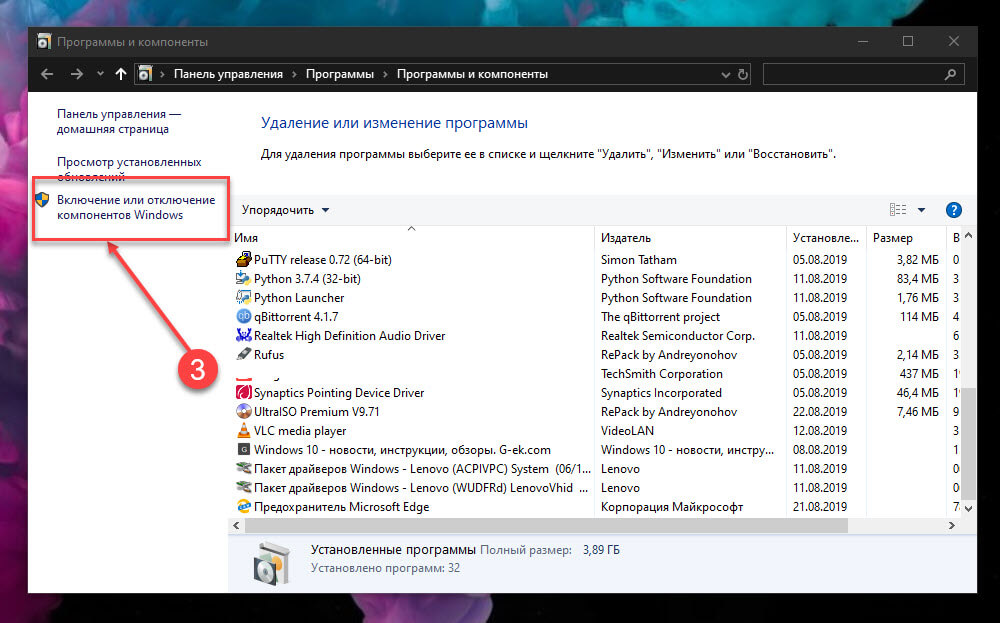The width and height of the screenshot is (1000, 623).
Task: Select the Rufus program row
Action: pos(595,355)
